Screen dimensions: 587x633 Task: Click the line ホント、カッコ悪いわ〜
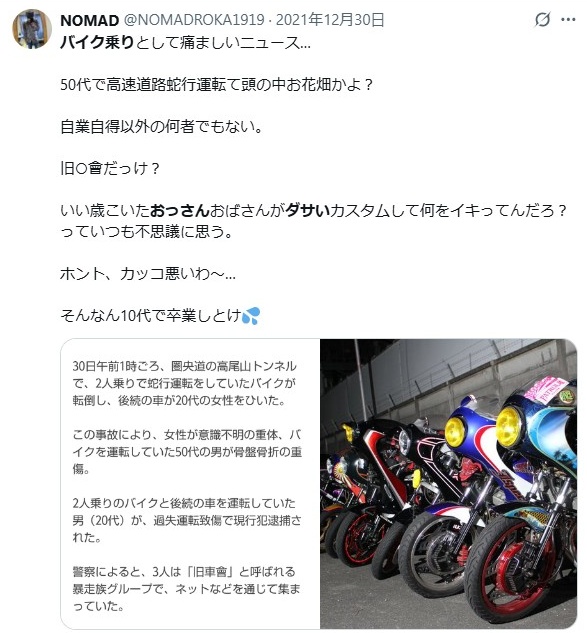point(148,274)
